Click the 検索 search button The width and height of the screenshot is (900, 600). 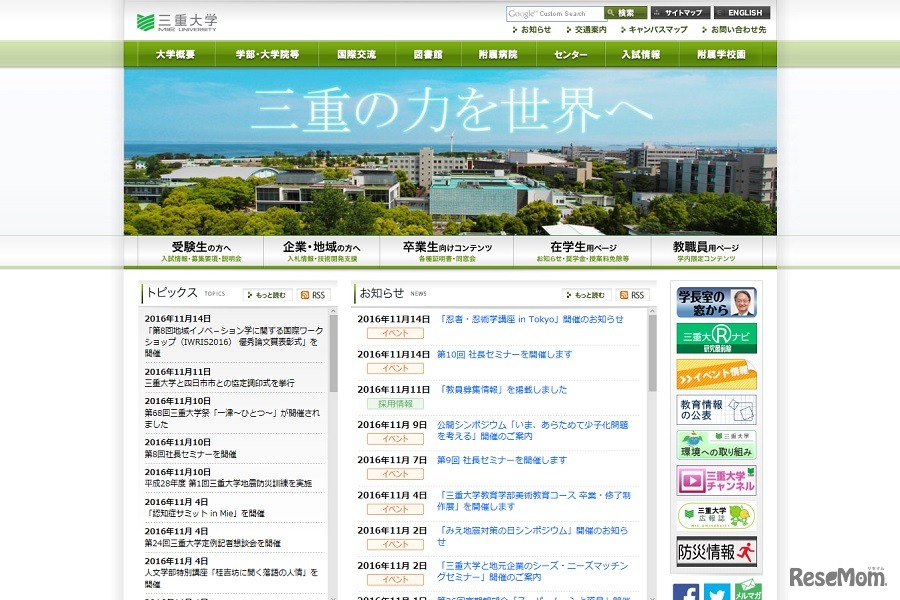coord(626,13)
